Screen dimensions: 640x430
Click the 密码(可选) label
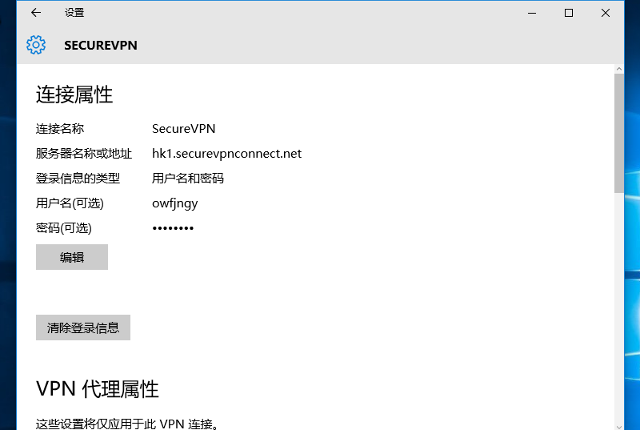coord(64,228)
